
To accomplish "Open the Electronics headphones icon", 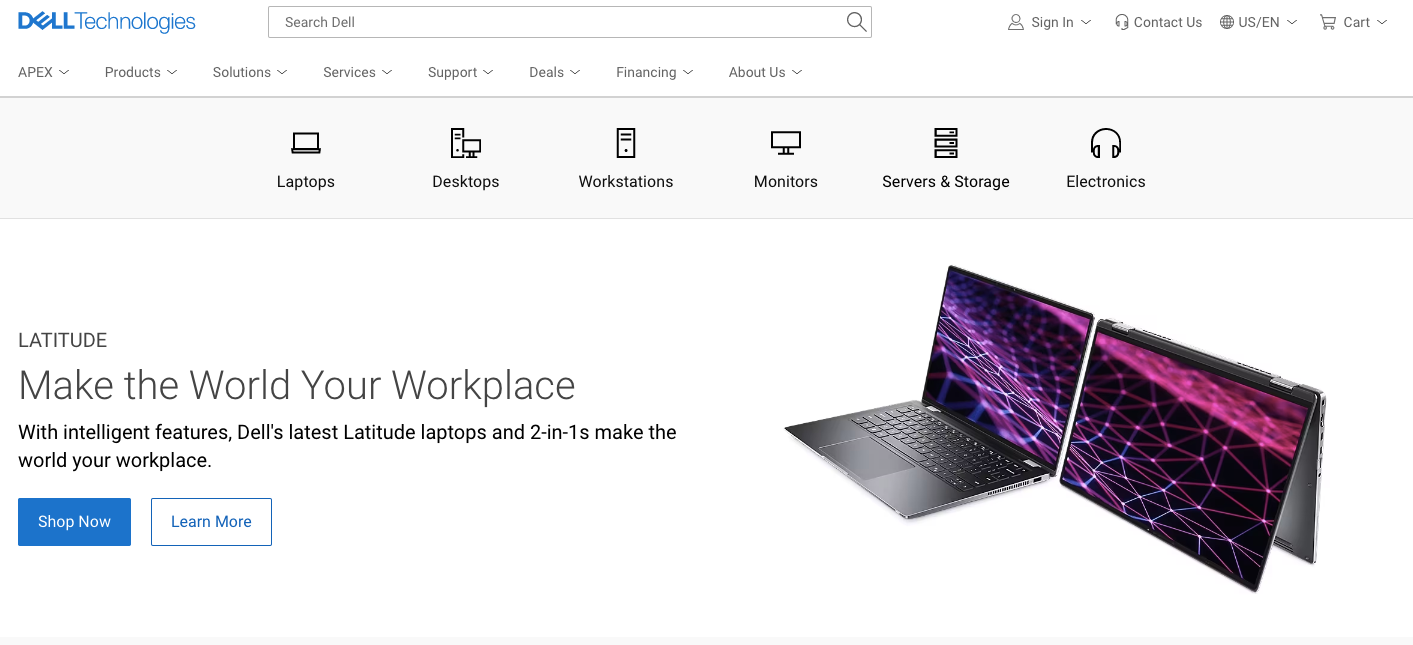I will tap(1106, 143).
